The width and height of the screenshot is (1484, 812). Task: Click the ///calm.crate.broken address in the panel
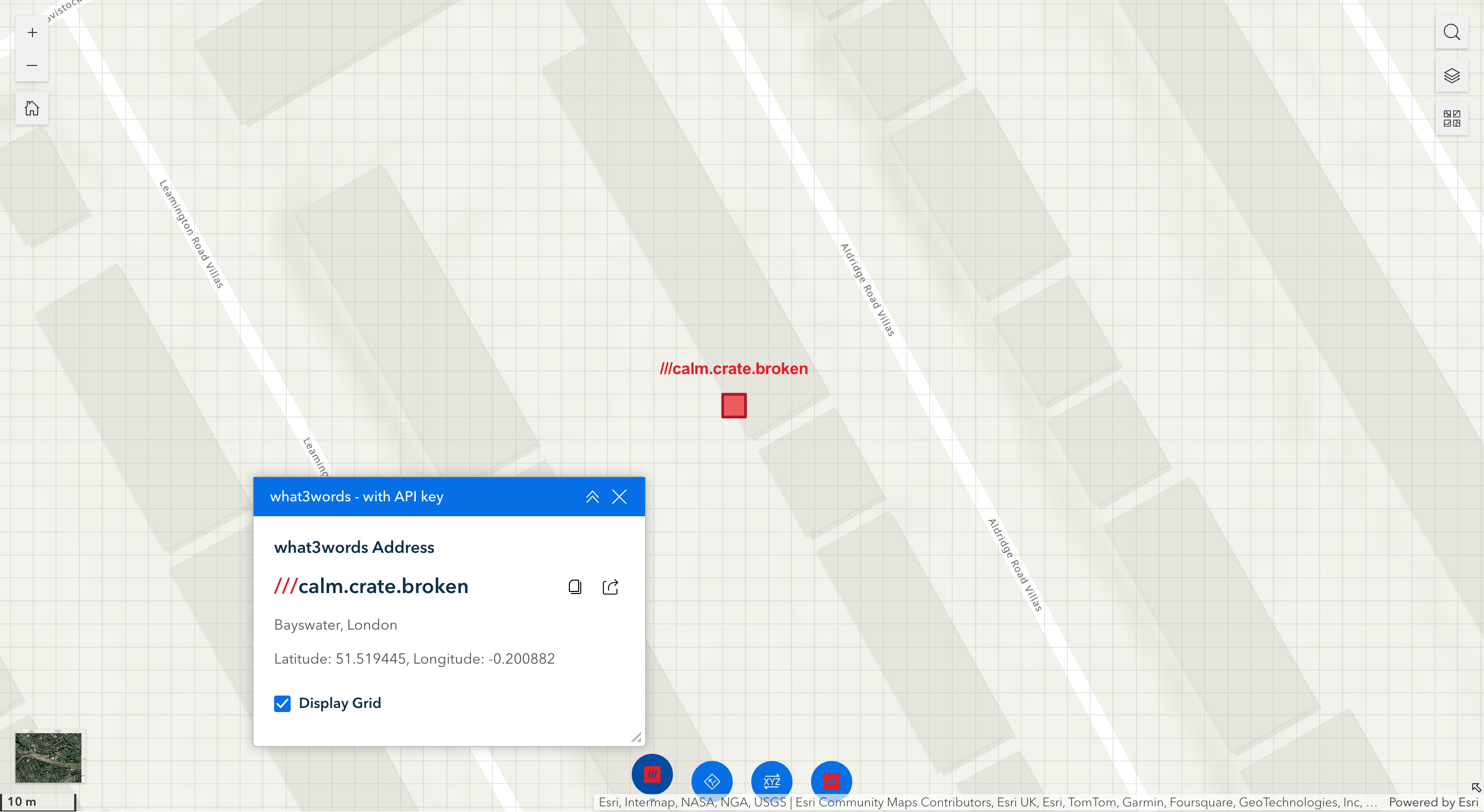(x=372, y=586)
